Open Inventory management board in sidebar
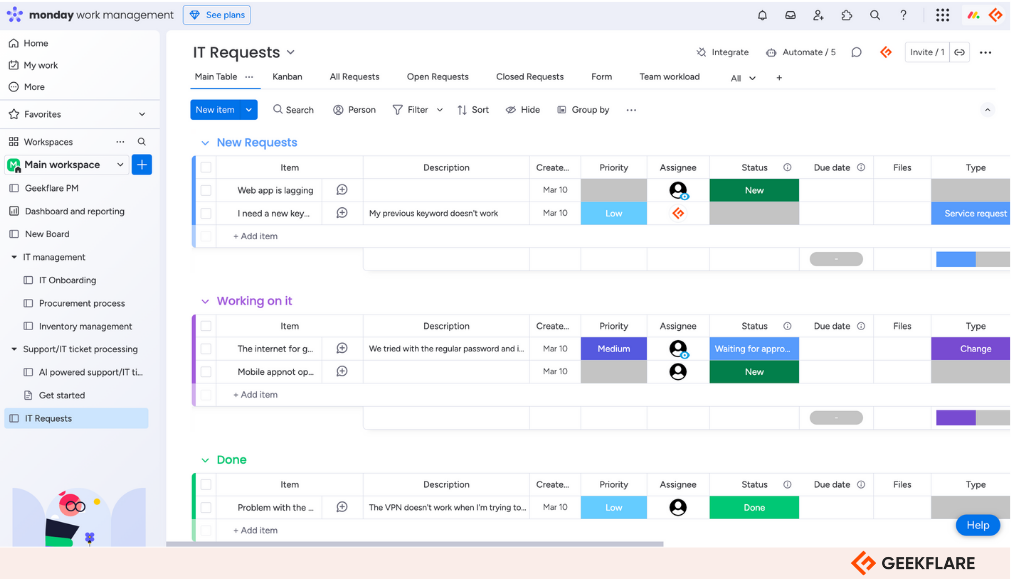Viewport: 1011px width, 581px height. tap(85, 326)
